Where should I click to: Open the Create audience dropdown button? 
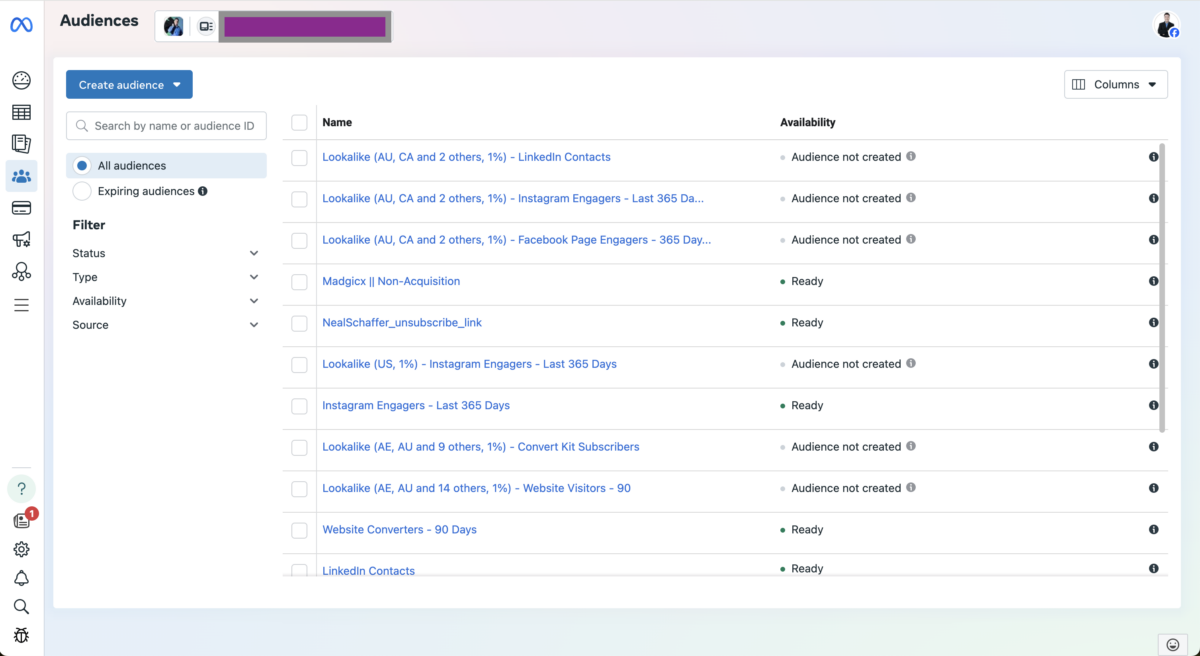click(x=129, y=85)
